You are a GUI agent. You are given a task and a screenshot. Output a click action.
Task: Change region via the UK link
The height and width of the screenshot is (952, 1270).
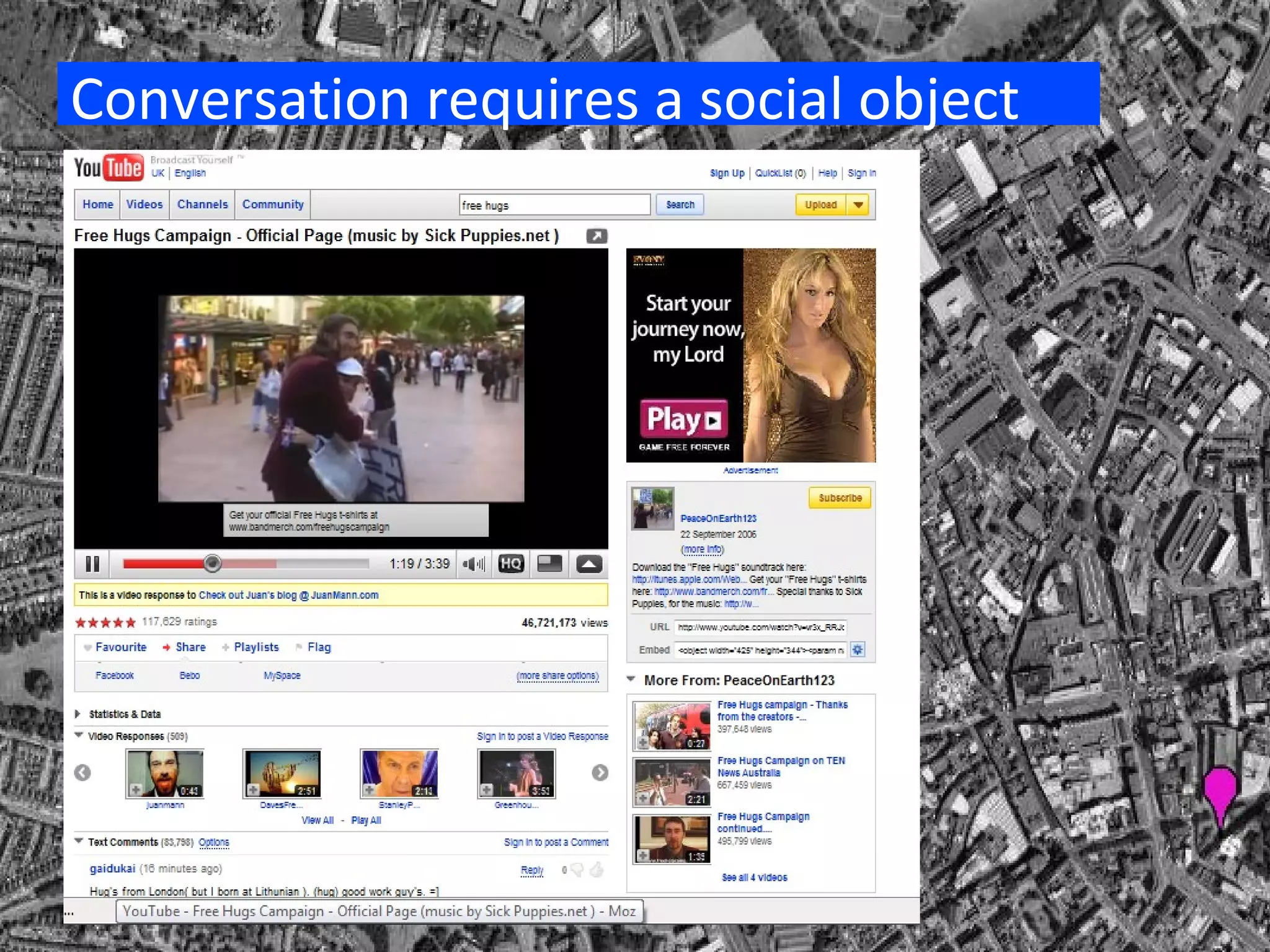pyautogui.click(x=158, y=173)
